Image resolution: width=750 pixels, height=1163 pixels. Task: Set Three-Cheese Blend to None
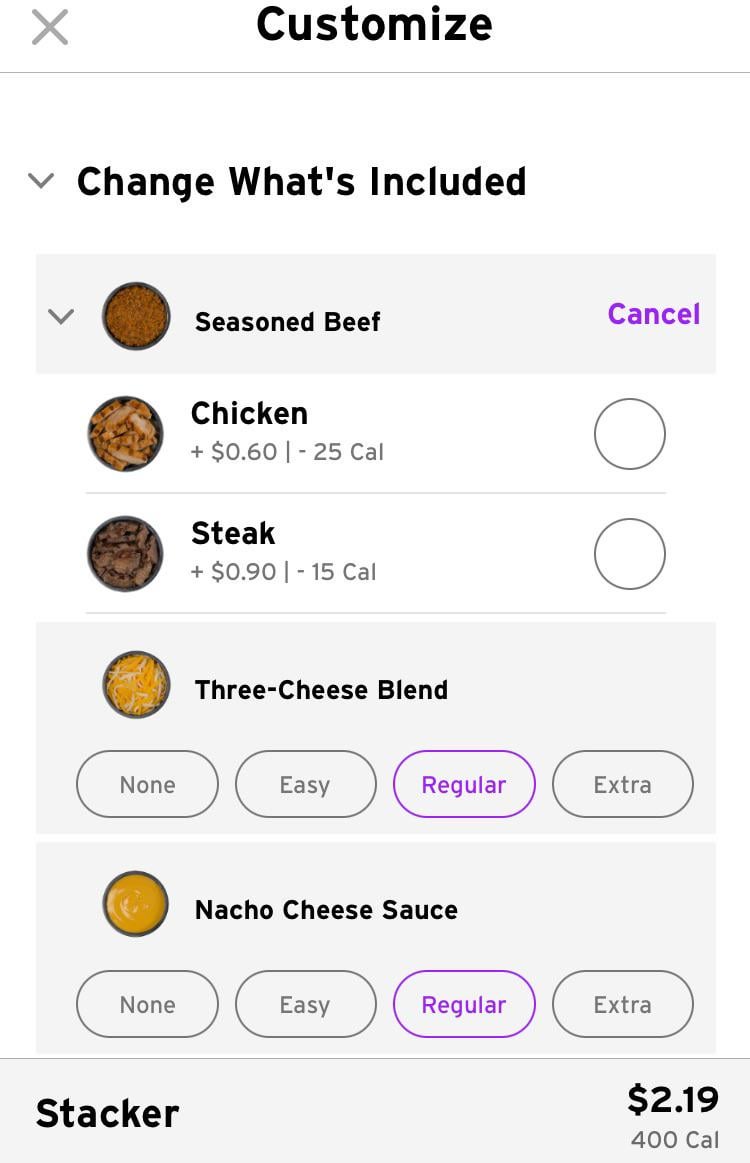click(x=148, y=784)
